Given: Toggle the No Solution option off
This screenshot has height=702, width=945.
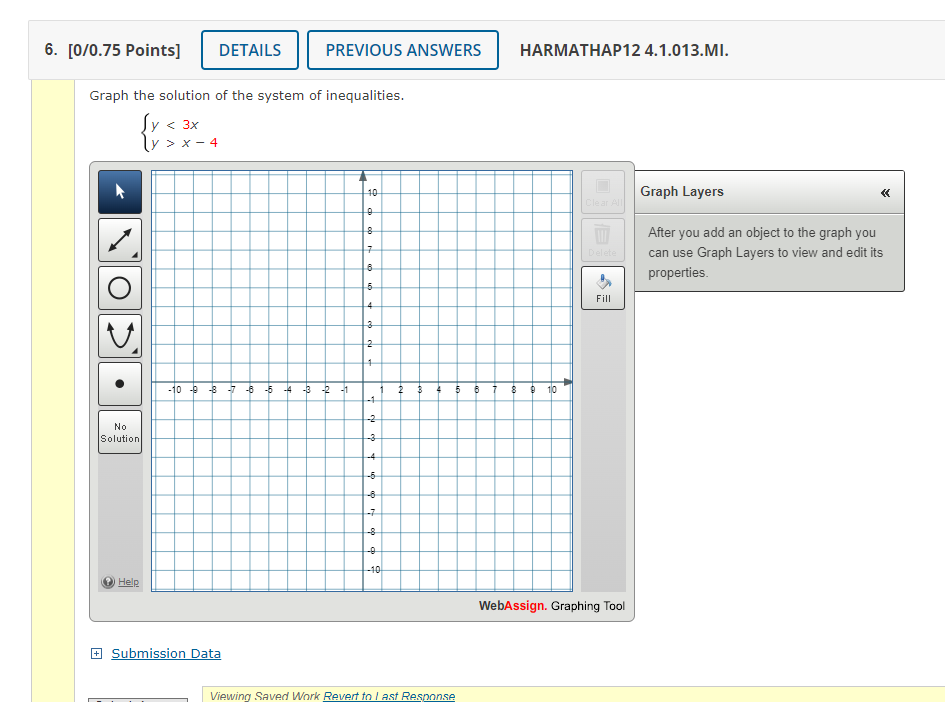Looking at the screenshot, I should (119, 431).
